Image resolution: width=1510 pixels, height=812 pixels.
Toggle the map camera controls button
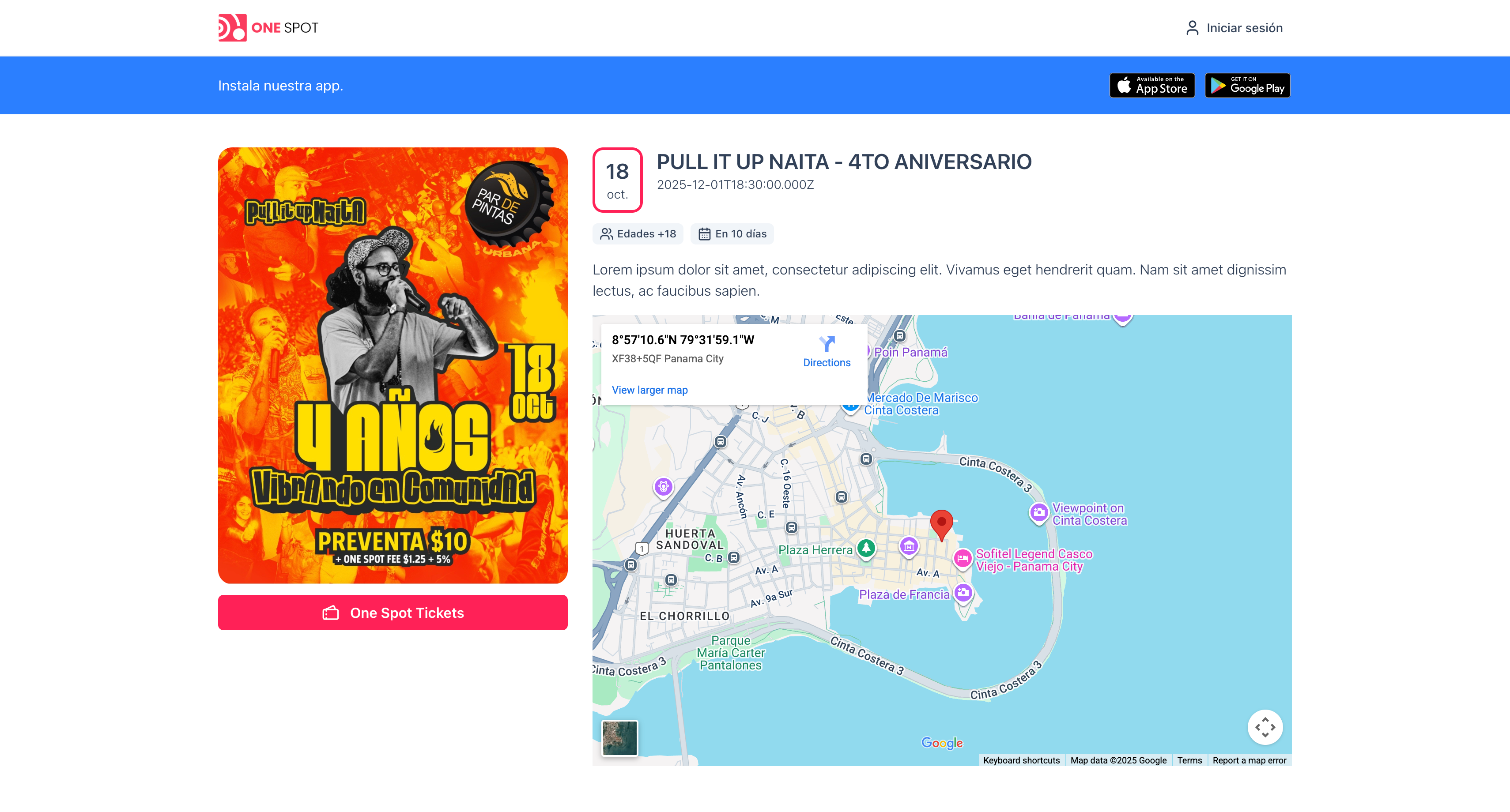(1265, 726)
